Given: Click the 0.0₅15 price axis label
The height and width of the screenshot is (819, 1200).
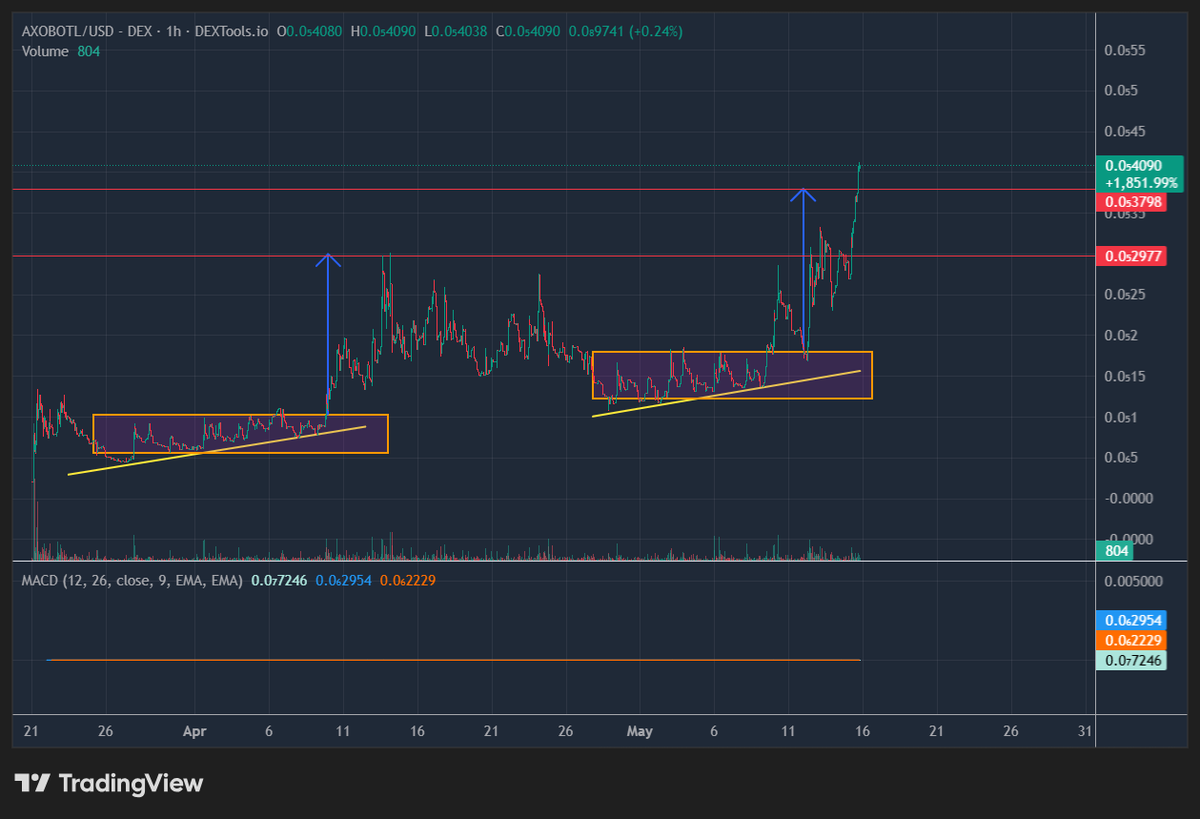Looking at the screenshot, I should click(x=1124, y=376).
